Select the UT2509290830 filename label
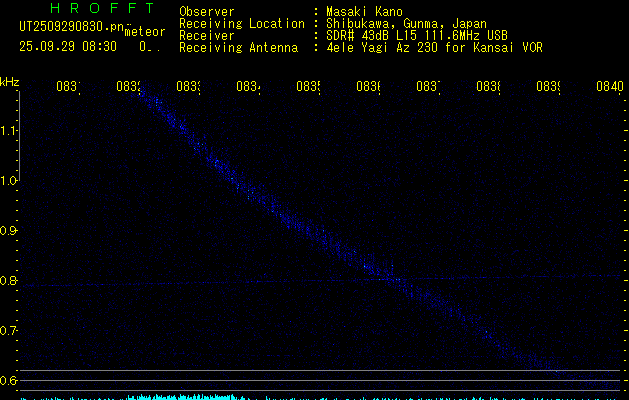The width and height of the screenshot is (629, 400). [69, 27]
